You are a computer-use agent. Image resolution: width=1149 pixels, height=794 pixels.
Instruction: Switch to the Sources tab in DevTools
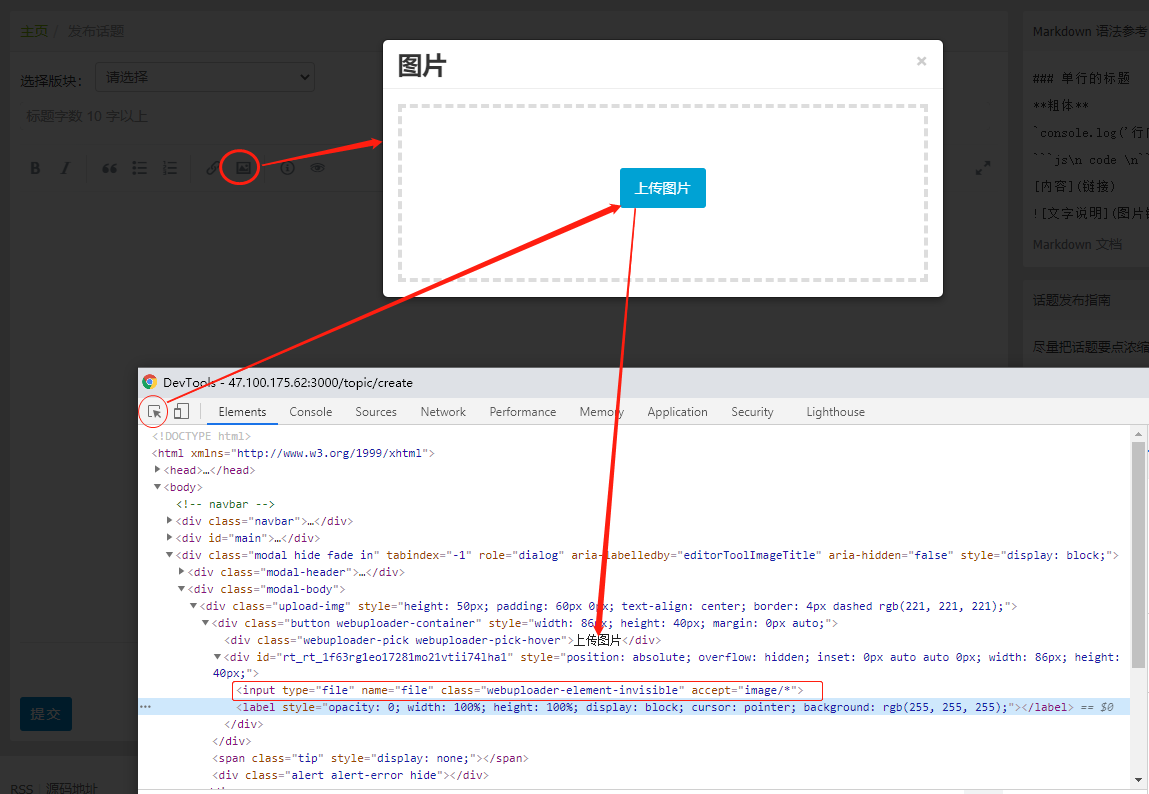click(376, 412)
